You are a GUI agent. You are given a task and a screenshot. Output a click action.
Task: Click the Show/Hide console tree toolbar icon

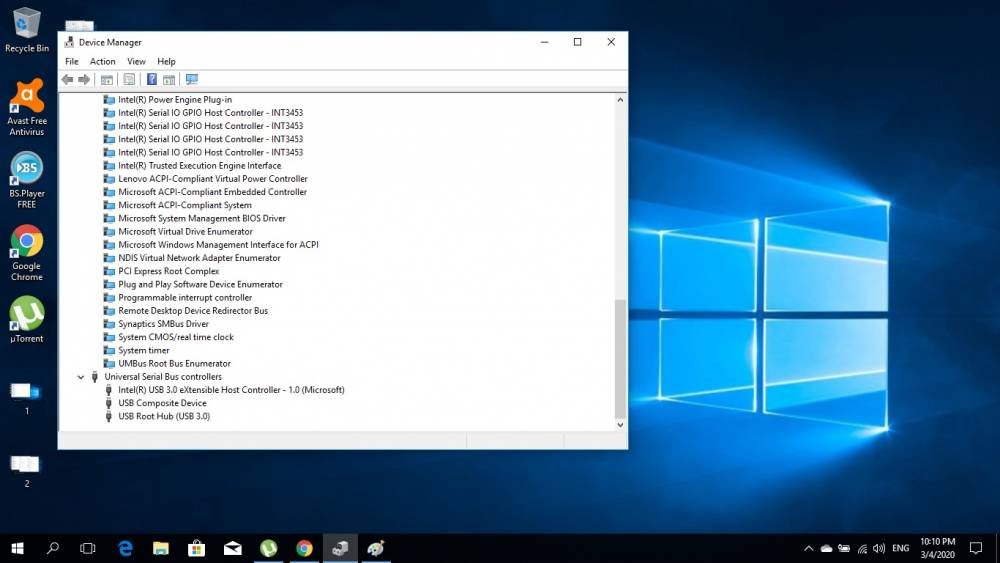pyautogui.click(x=107, y=80)
